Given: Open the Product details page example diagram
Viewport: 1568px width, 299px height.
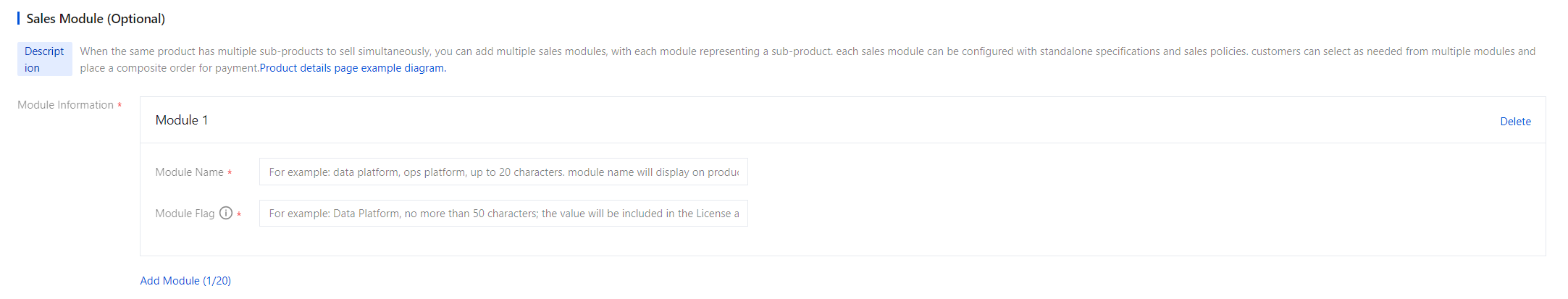Looking at the screenshot, I should point(352,68).
